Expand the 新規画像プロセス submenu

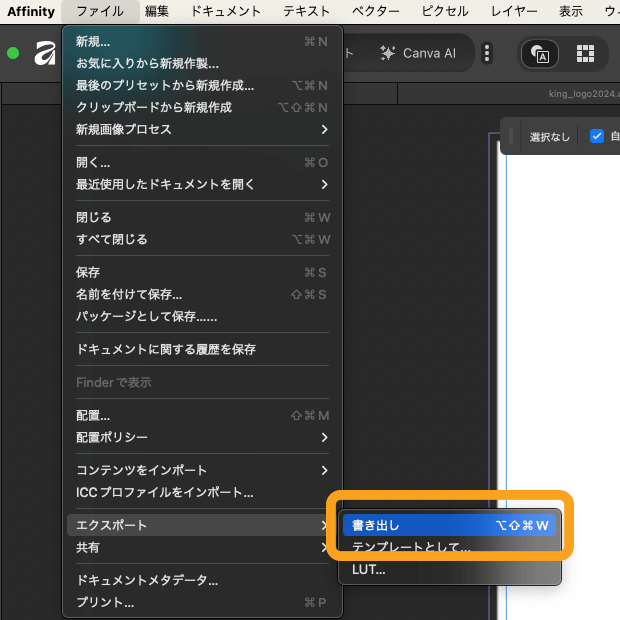(202, 129)
